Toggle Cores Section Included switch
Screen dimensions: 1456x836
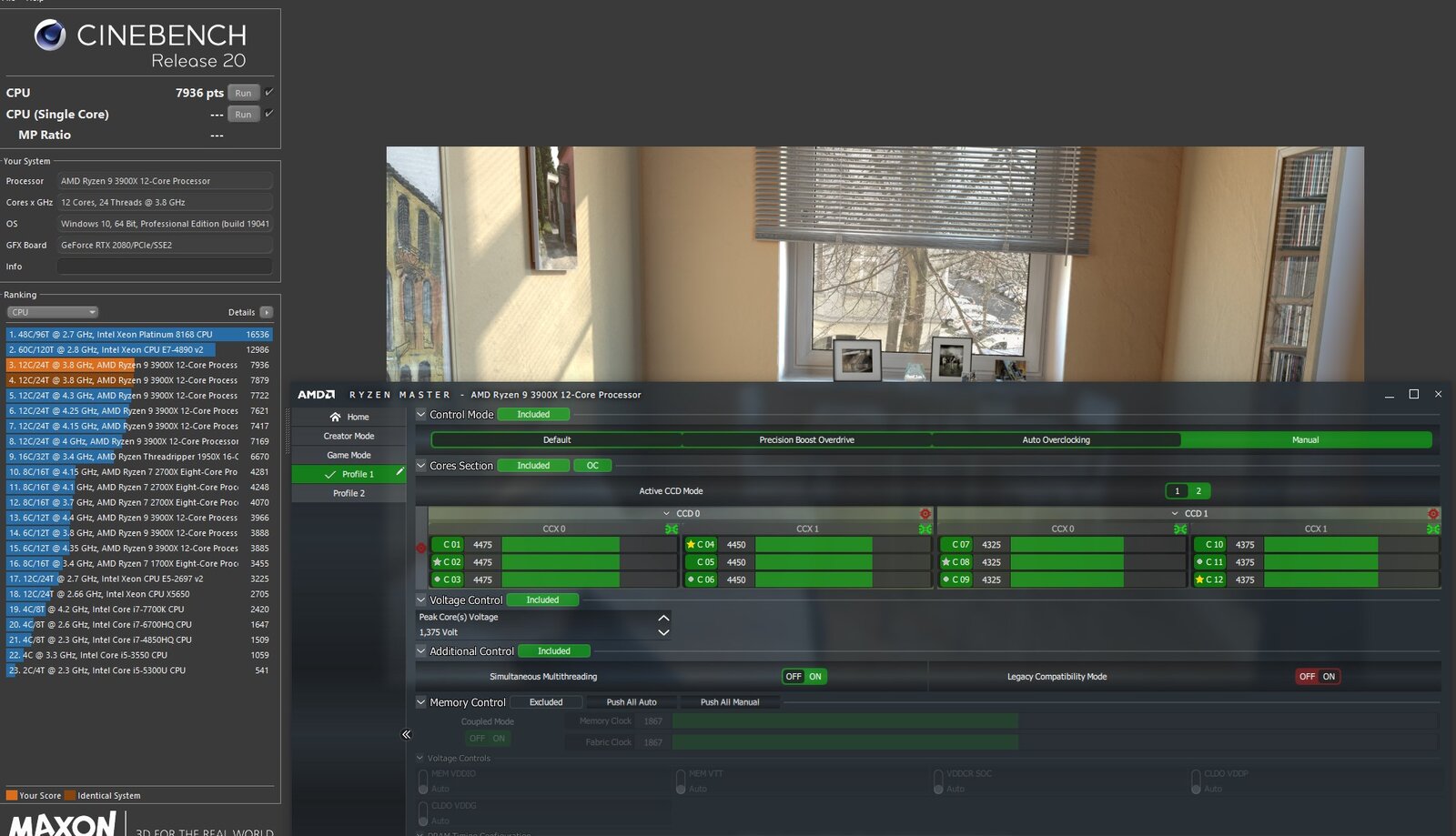point(533,465)
